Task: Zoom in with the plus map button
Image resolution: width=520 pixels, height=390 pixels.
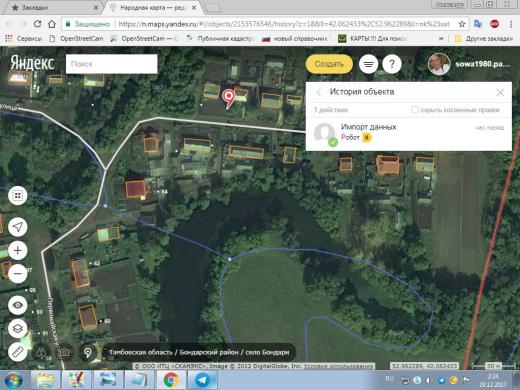Action: point(18,250)
